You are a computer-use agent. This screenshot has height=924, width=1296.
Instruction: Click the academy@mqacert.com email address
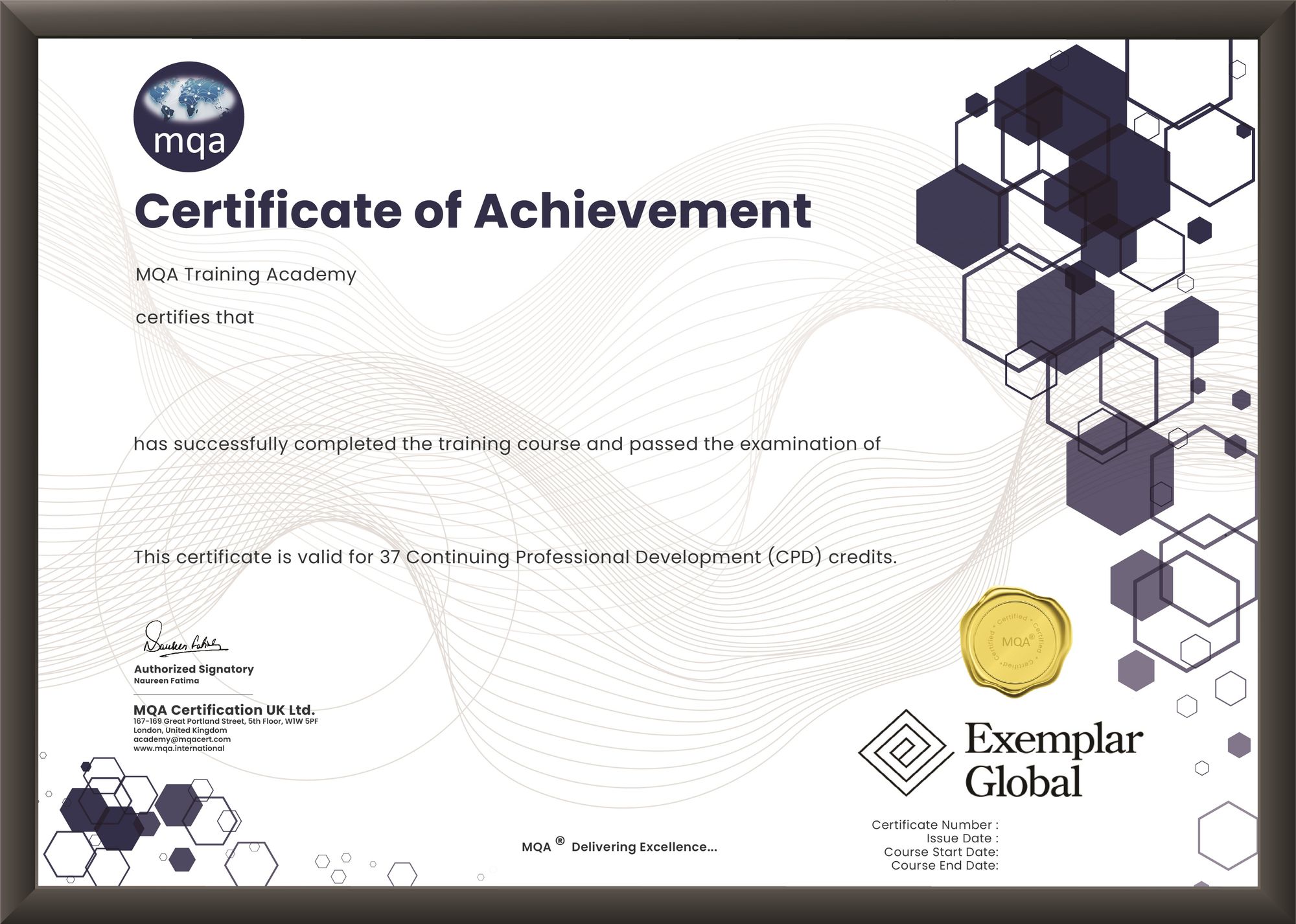click(182, 739)
